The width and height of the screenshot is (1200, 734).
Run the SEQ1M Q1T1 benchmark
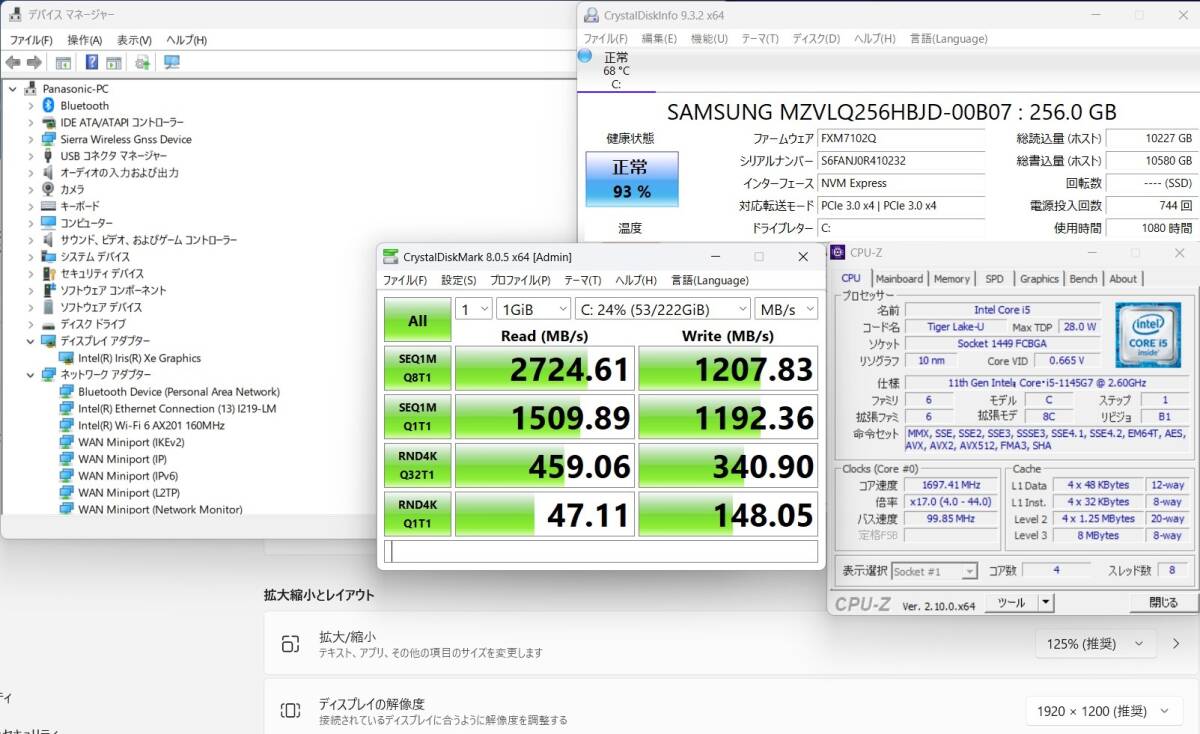(417, 417)
